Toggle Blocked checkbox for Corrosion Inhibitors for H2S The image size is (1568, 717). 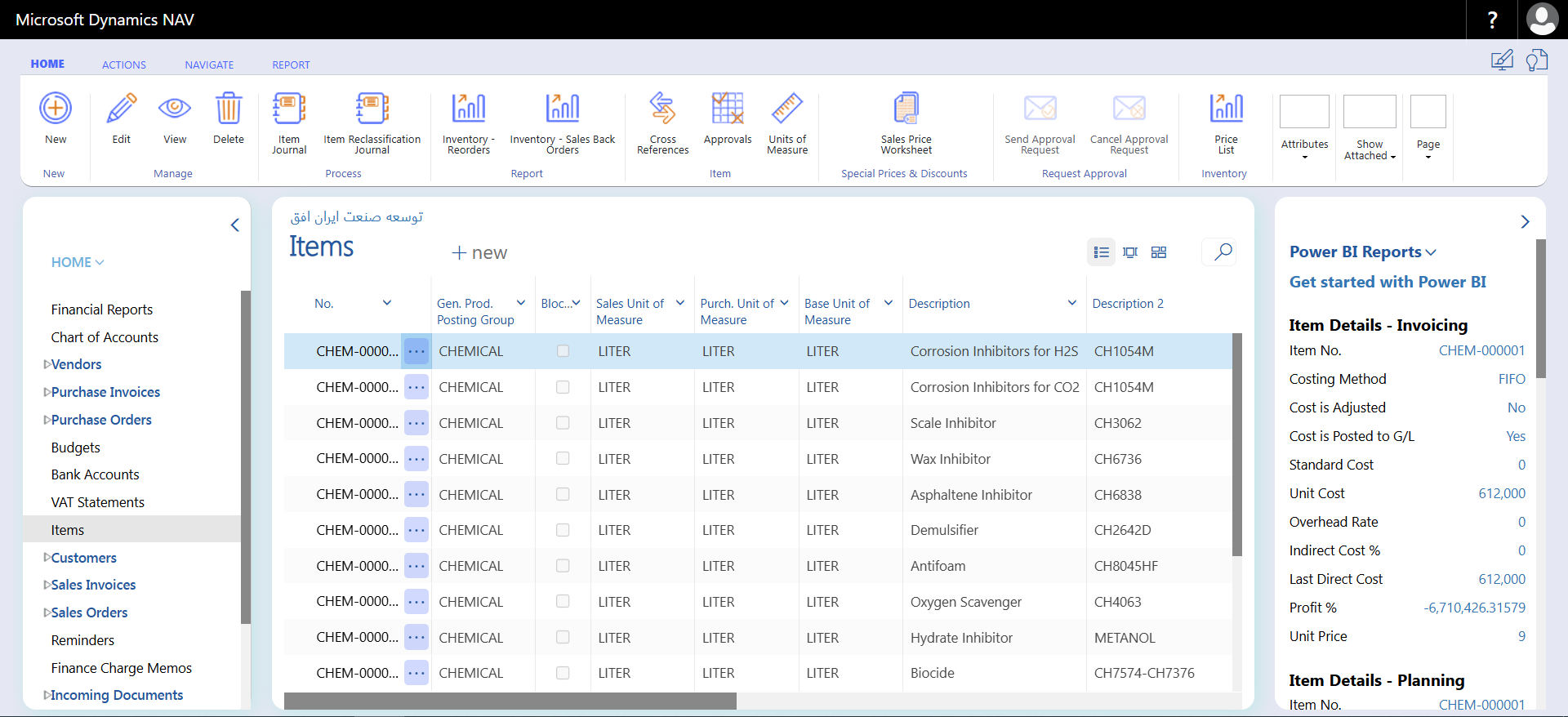coord(563,351)
